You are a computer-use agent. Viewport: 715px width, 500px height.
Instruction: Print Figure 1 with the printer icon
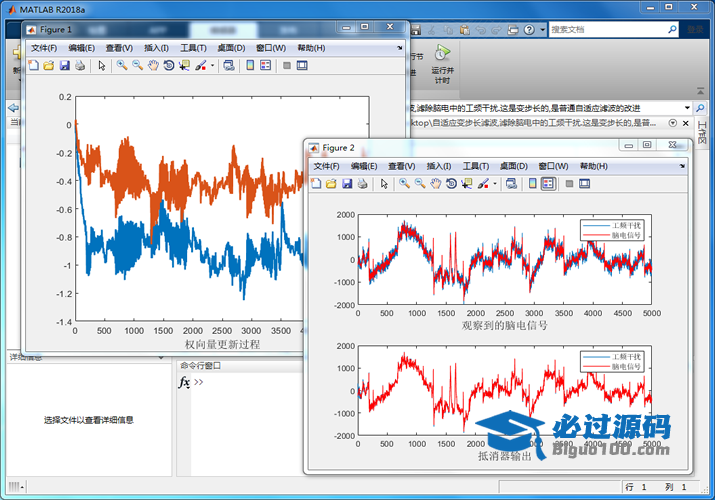(x=80, y=66)
